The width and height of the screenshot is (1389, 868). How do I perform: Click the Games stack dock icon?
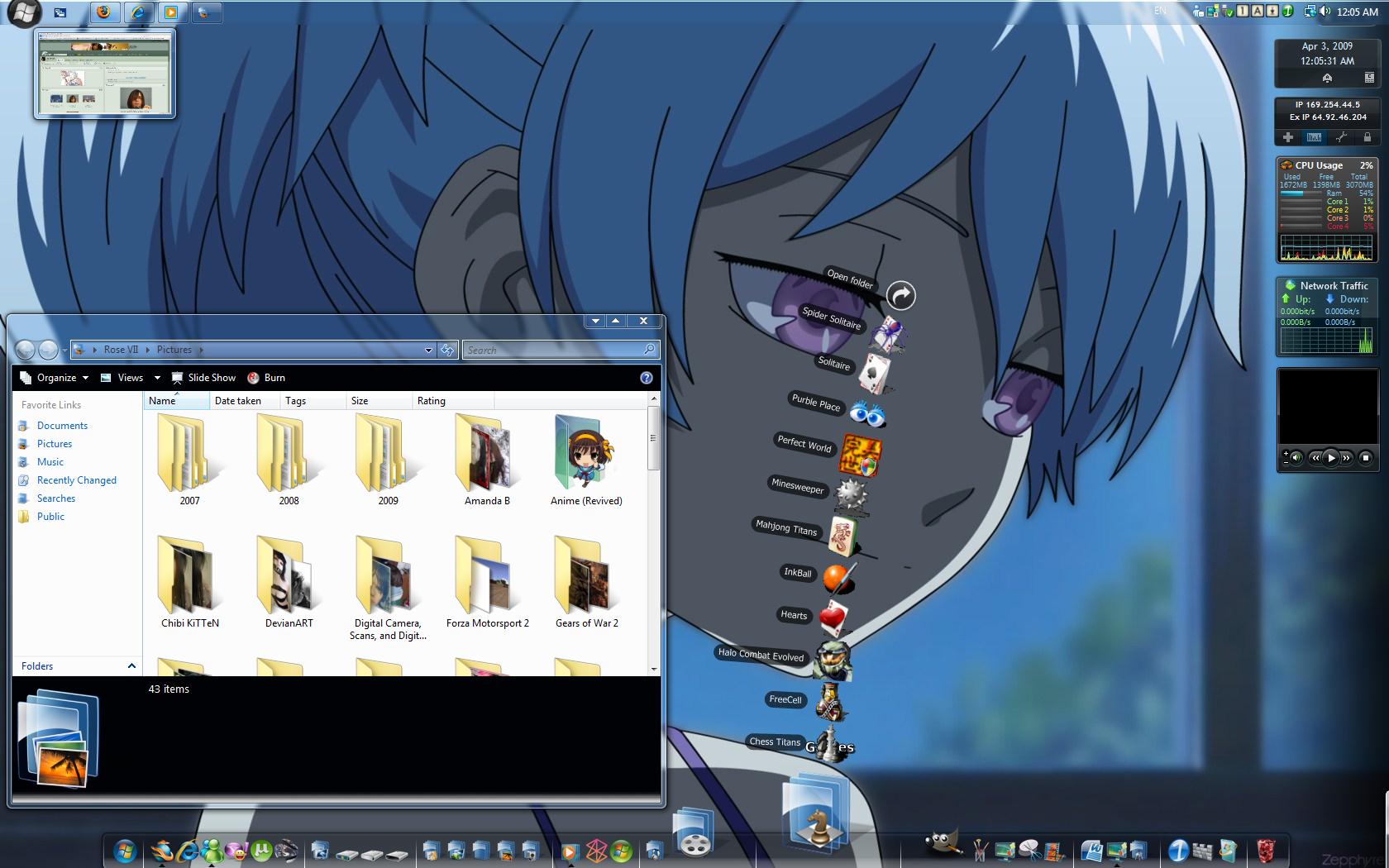tap(818, 814)
